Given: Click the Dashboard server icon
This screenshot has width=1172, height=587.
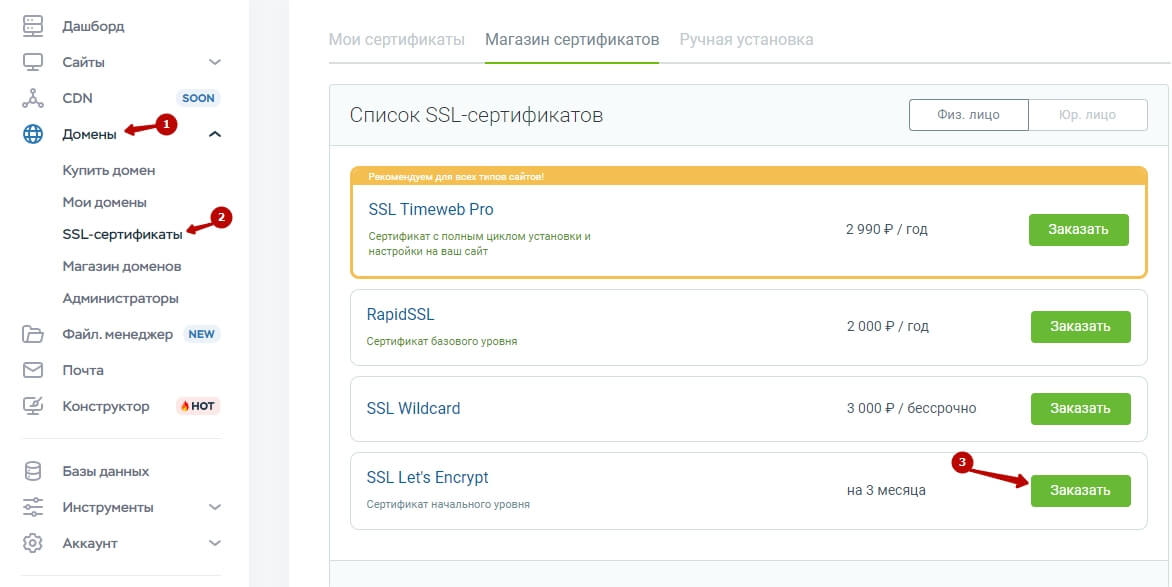Looking at the screenshot, I should point(33,26).
